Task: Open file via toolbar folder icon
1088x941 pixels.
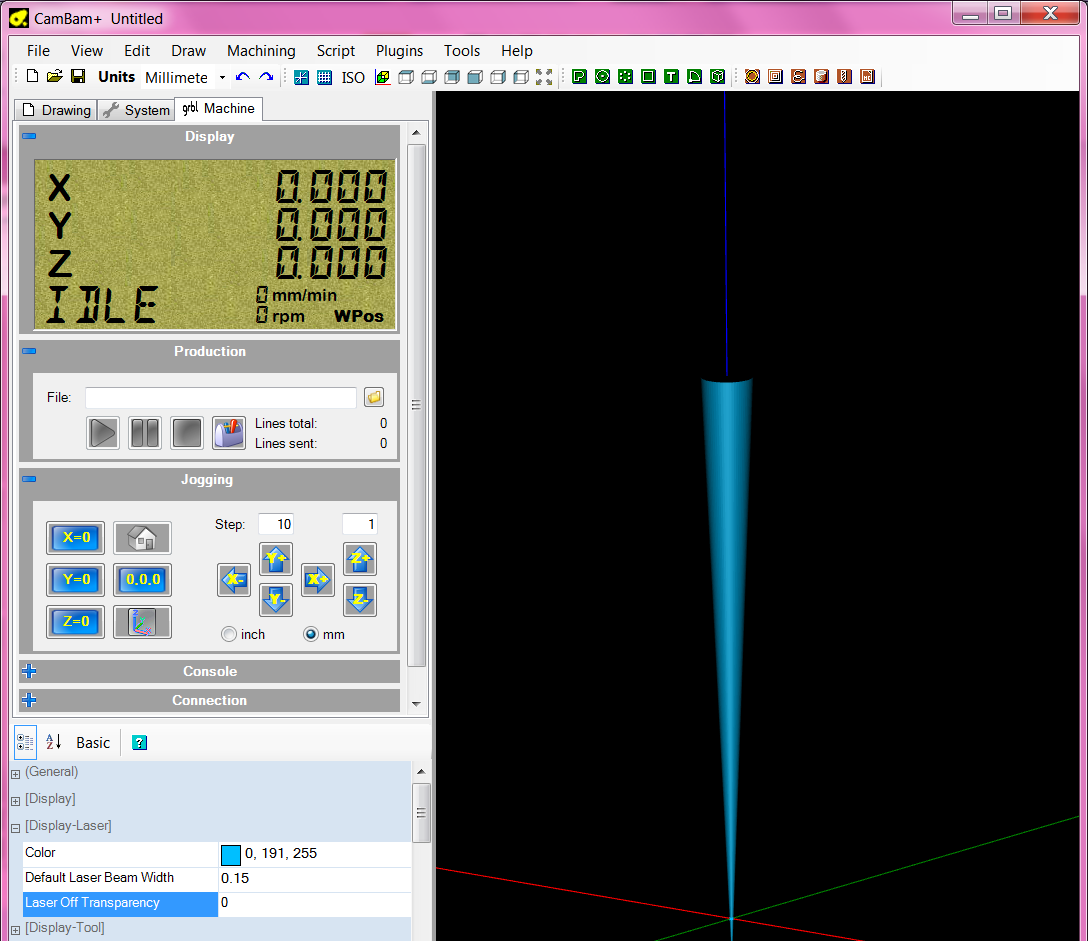Action: [55, 76]
